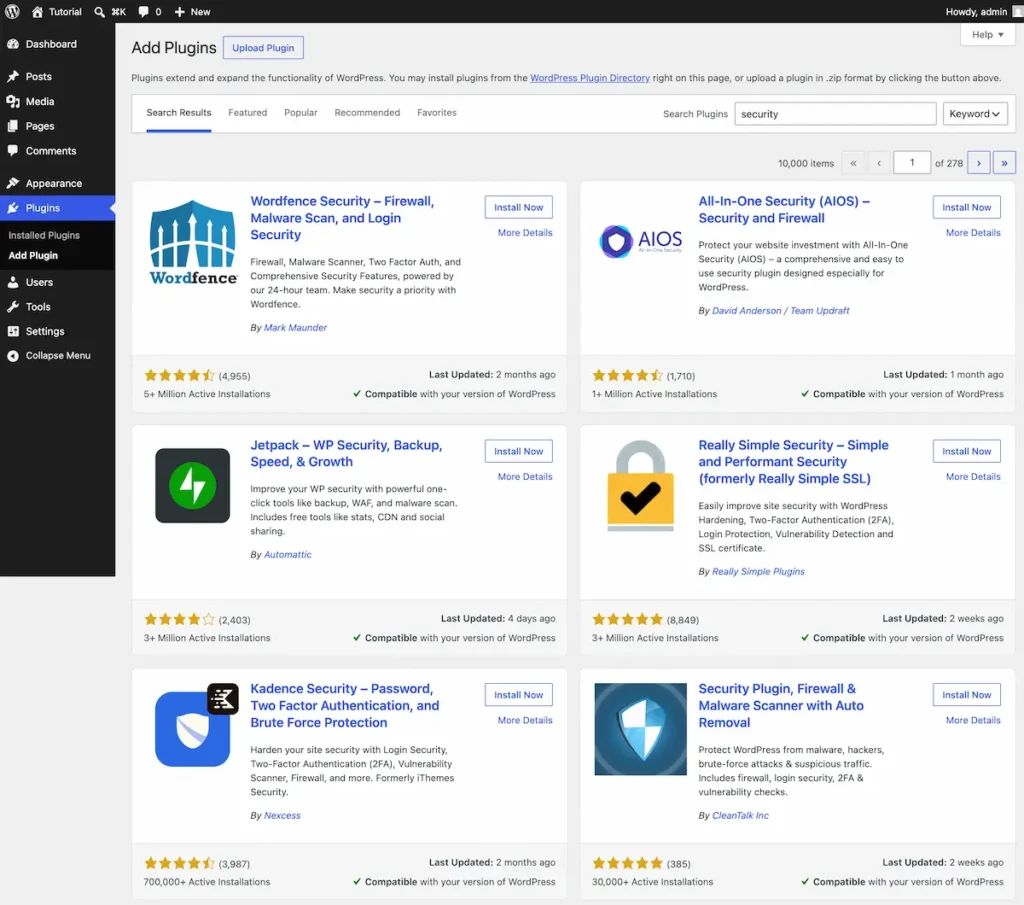Screen dimensions: 1024x905
Task: Click the Really Simple Security plugin title
Action: coord(793,462)
